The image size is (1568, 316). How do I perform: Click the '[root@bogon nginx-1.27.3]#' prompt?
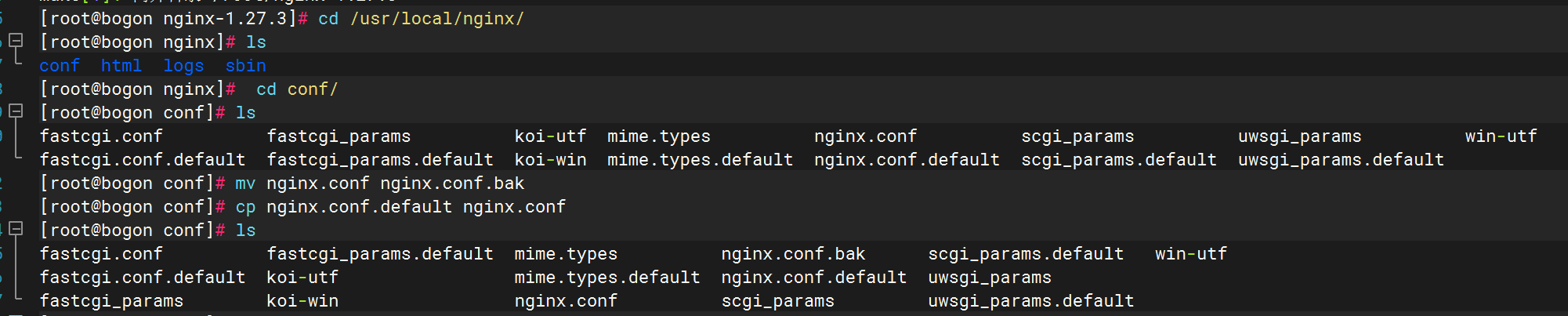(x=174, y=19)
